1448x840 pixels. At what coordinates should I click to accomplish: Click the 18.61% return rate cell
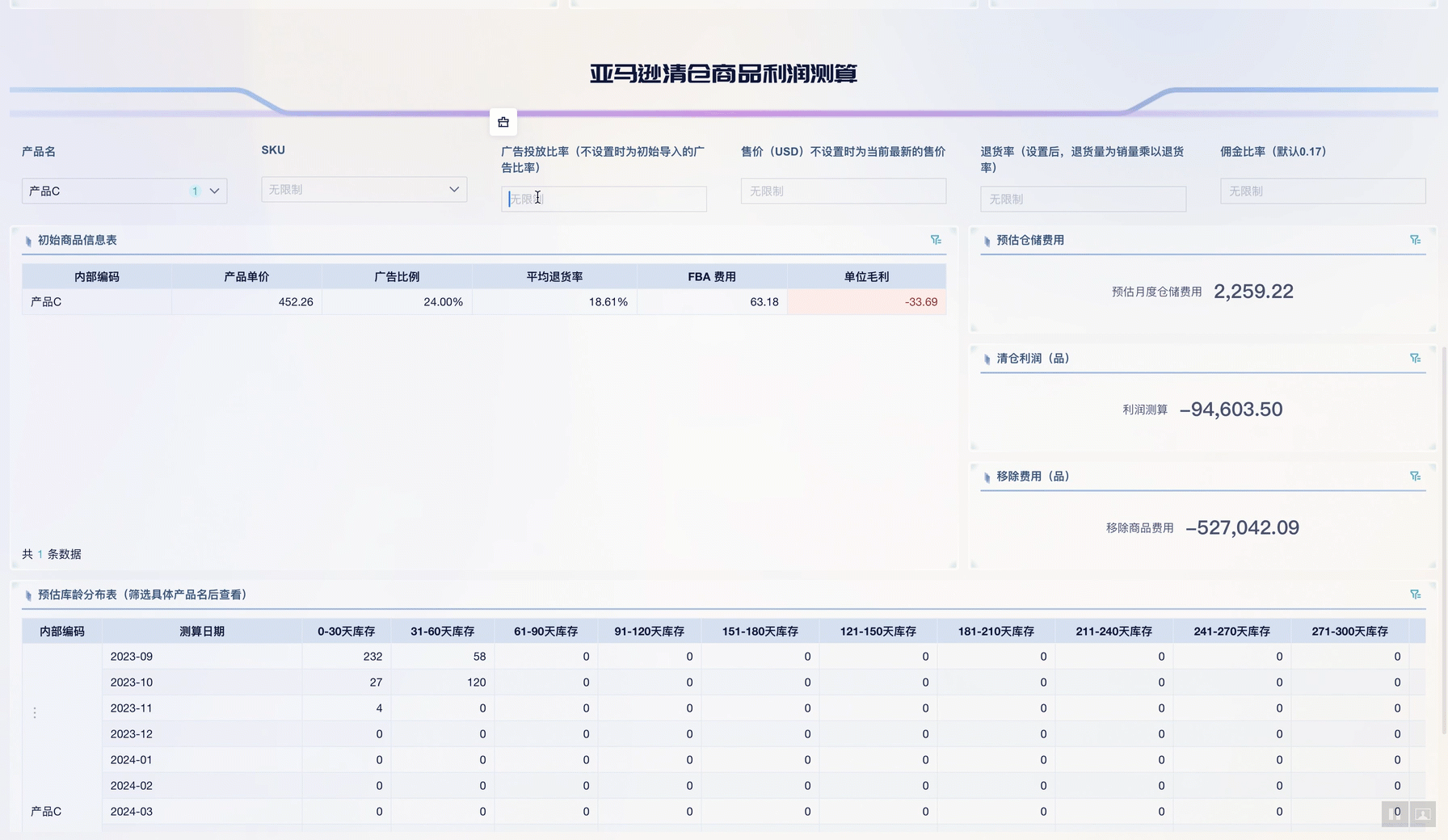tap(554, 301)
